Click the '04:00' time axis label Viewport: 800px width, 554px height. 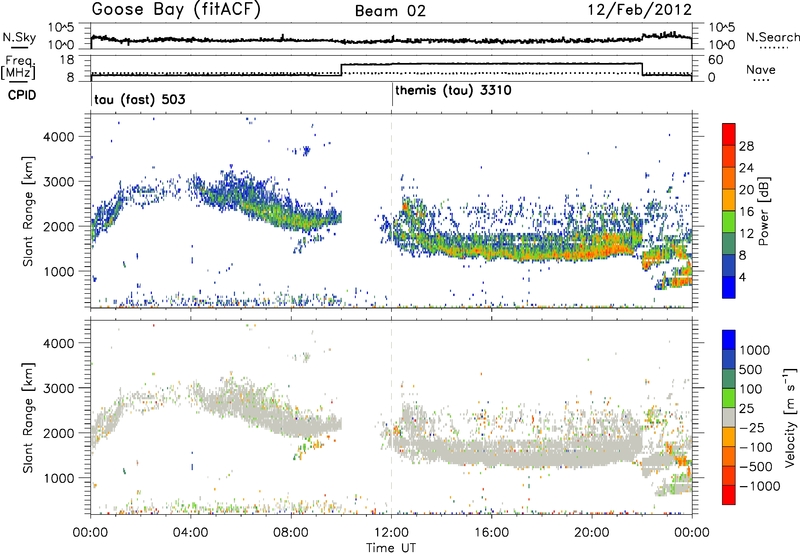pos(191,533)
